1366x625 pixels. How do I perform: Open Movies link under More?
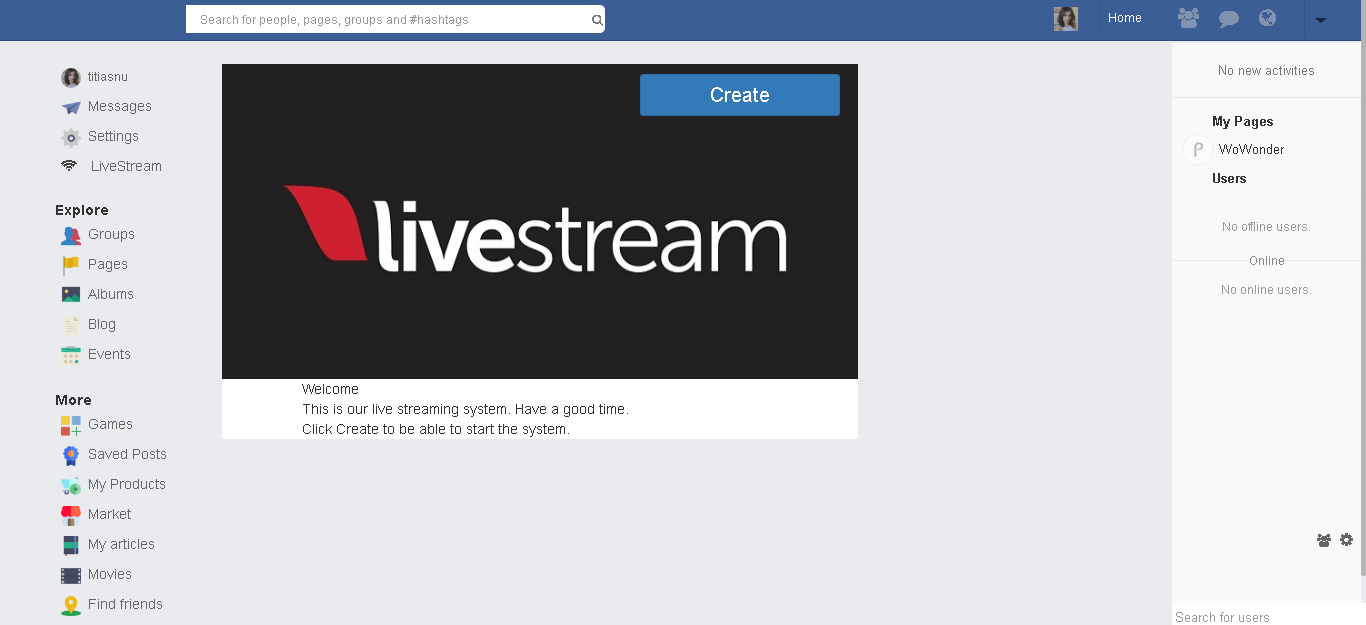110,575
